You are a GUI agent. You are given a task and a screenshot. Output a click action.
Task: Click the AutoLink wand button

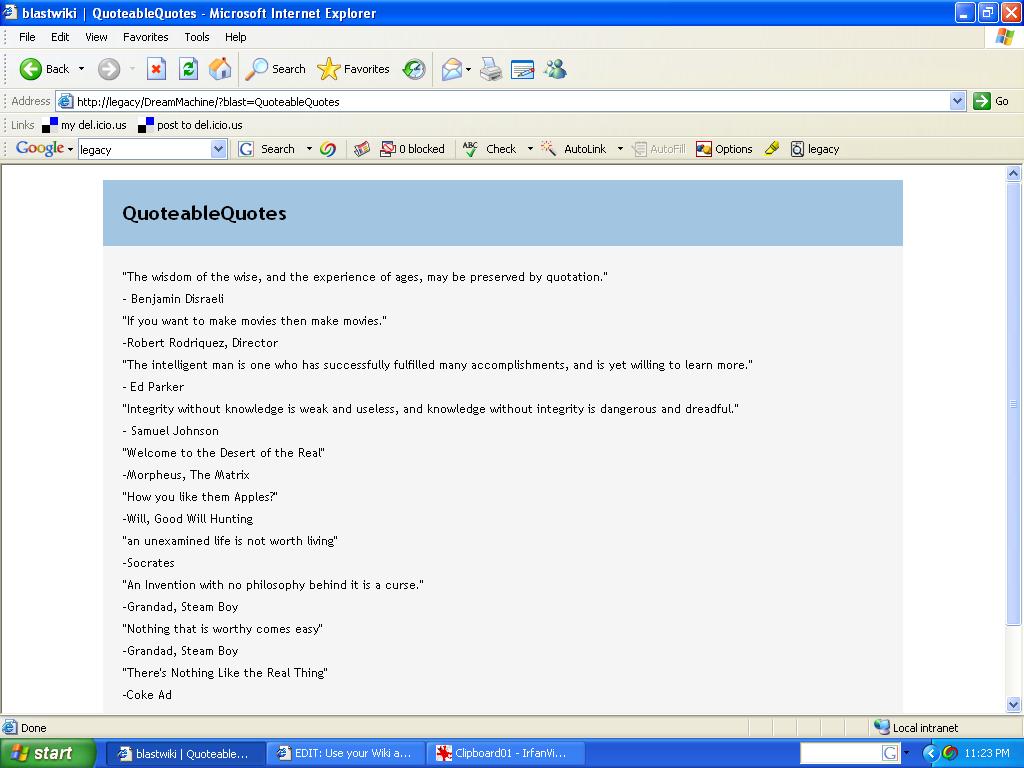(x=573, y=149)
